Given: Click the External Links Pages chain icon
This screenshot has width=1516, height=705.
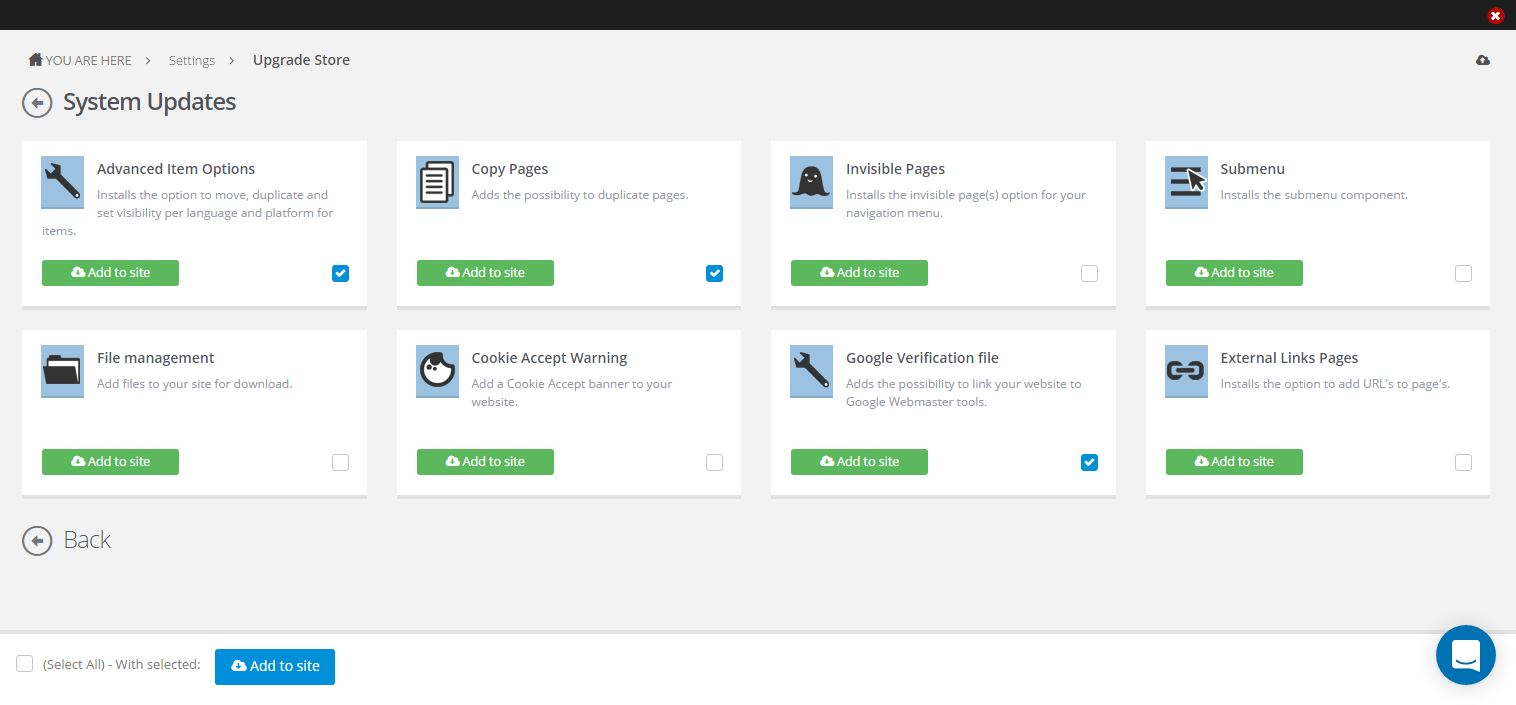Looking at the screenshot, I should click(1186, 371).
